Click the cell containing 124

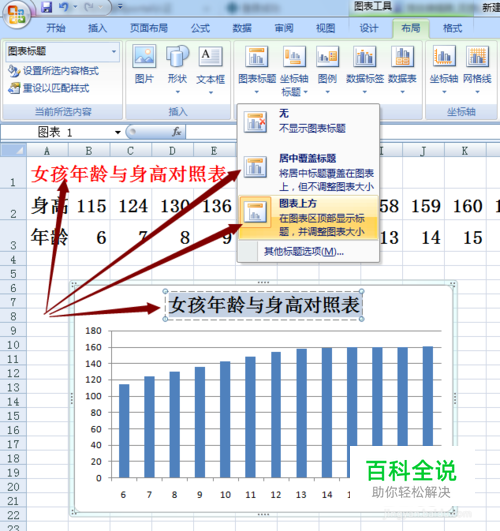coord(131,205)
